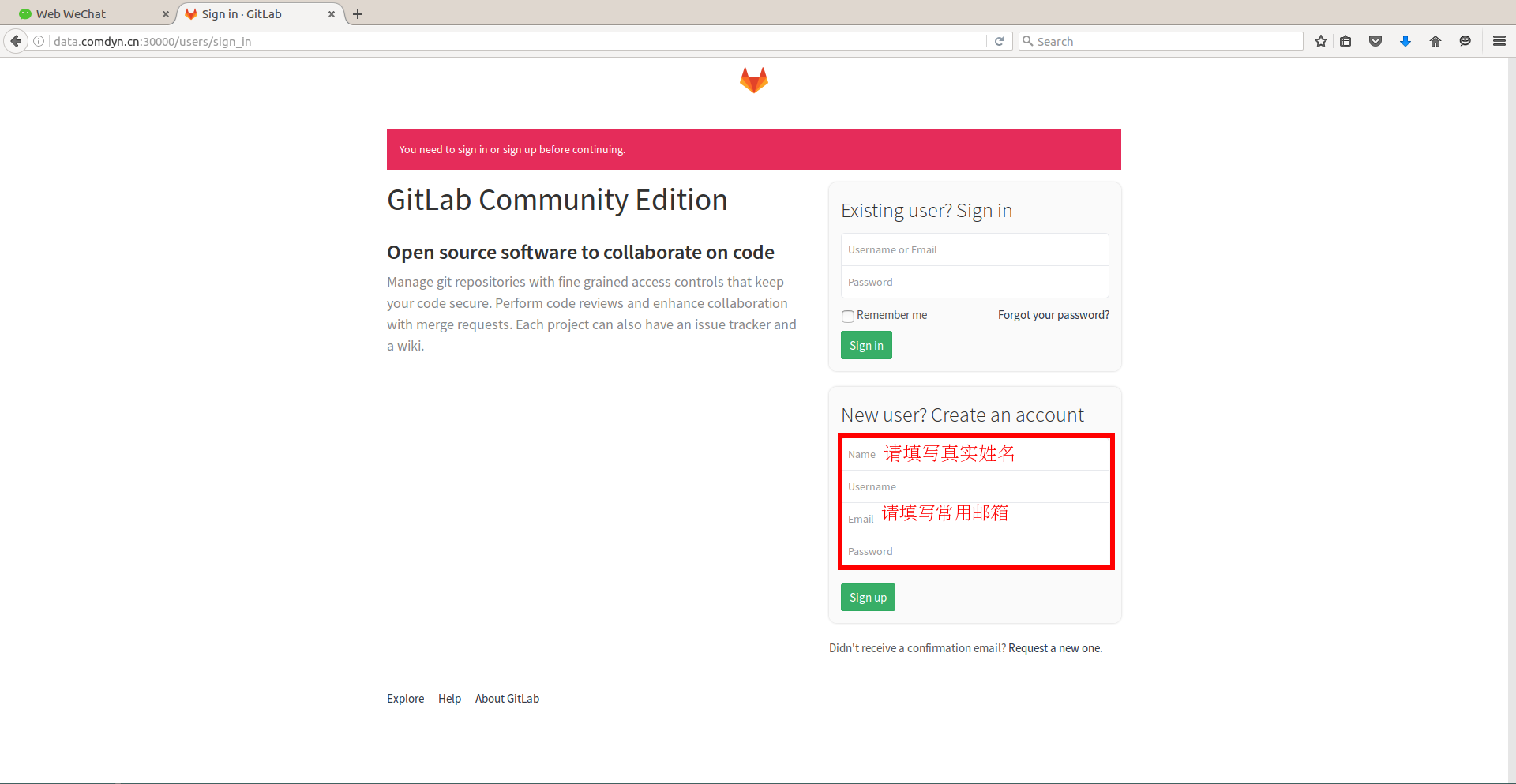The image size is (1516, 784).
Task: Click the New user? Create an account heading
Action: [x=963, y=415]
